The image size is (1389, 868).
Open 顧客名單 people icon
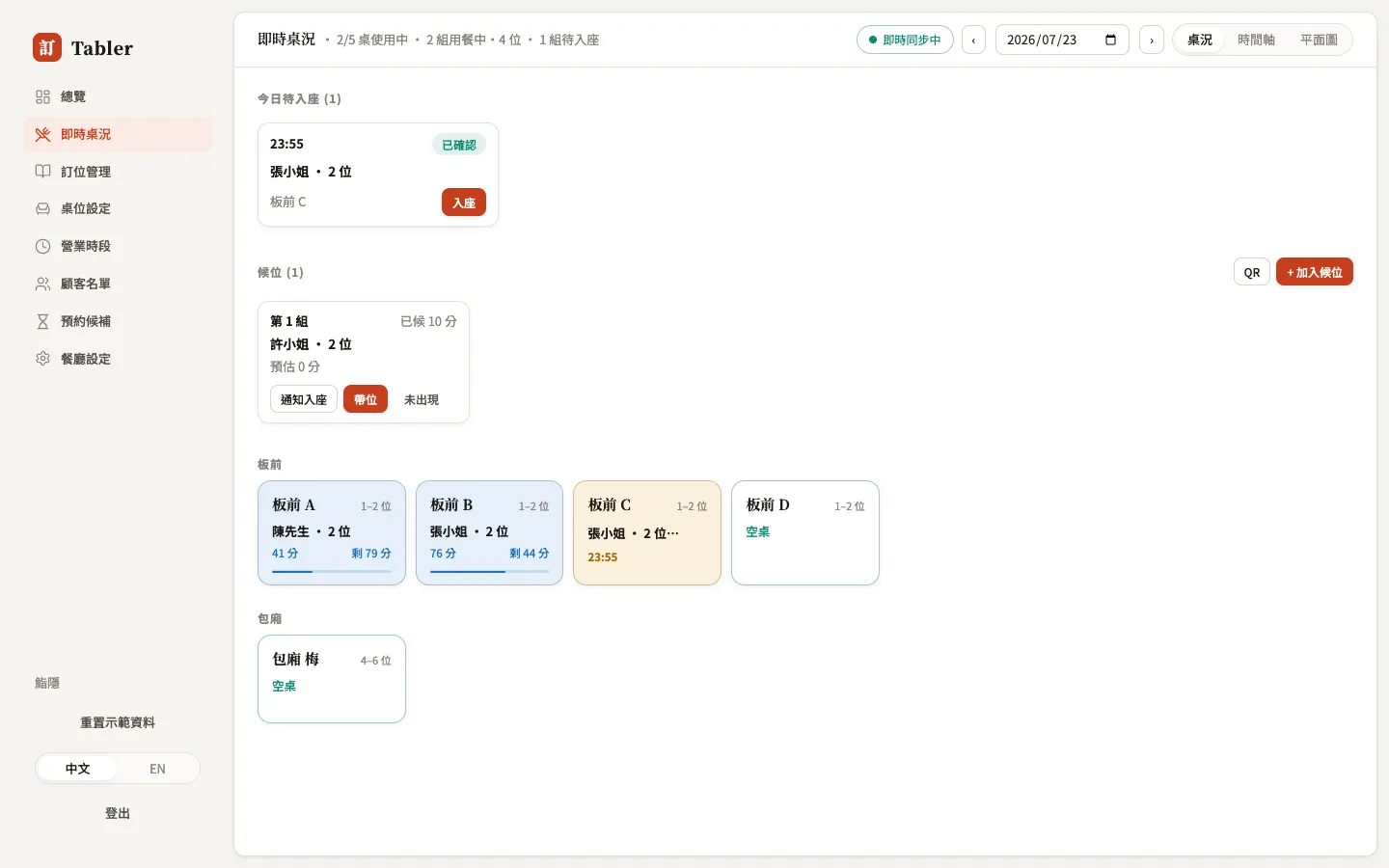pyautogui.click(x=42, y=284)
